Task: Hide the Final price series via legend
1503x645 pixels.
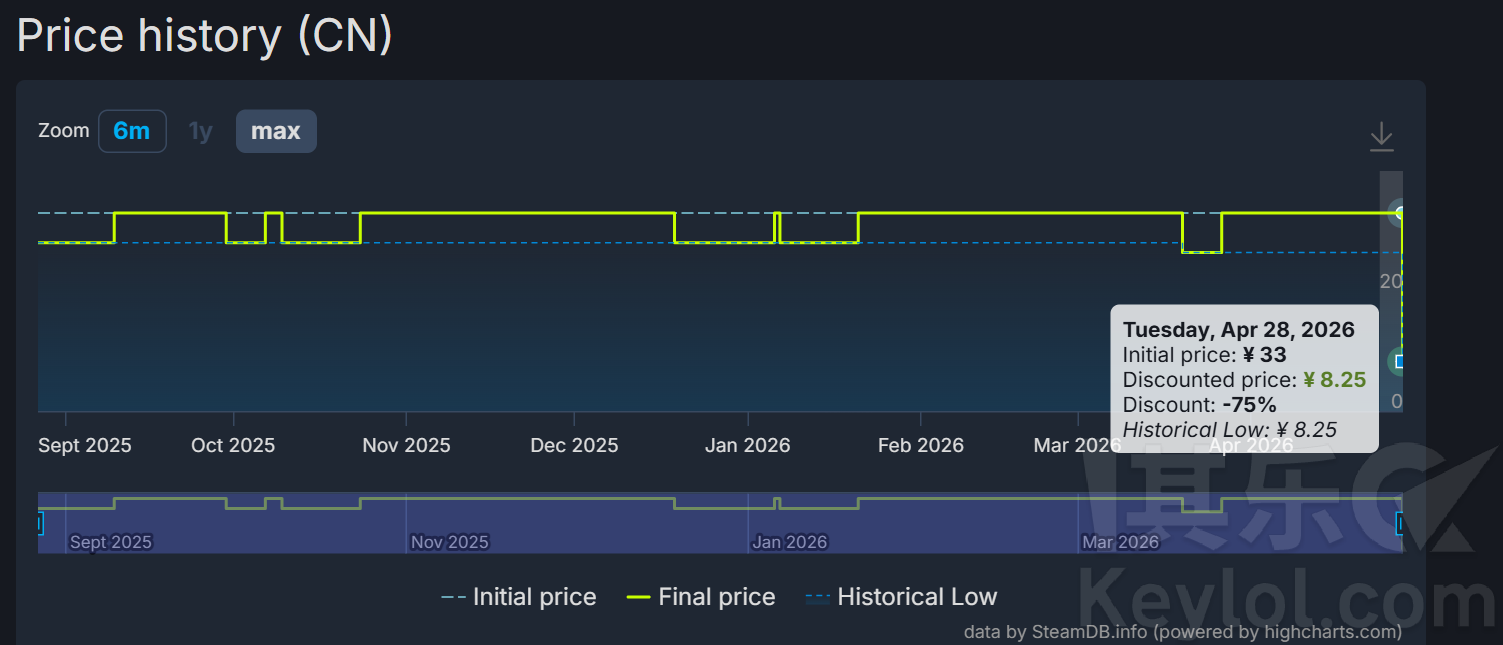Action: (x=701, y=597)
